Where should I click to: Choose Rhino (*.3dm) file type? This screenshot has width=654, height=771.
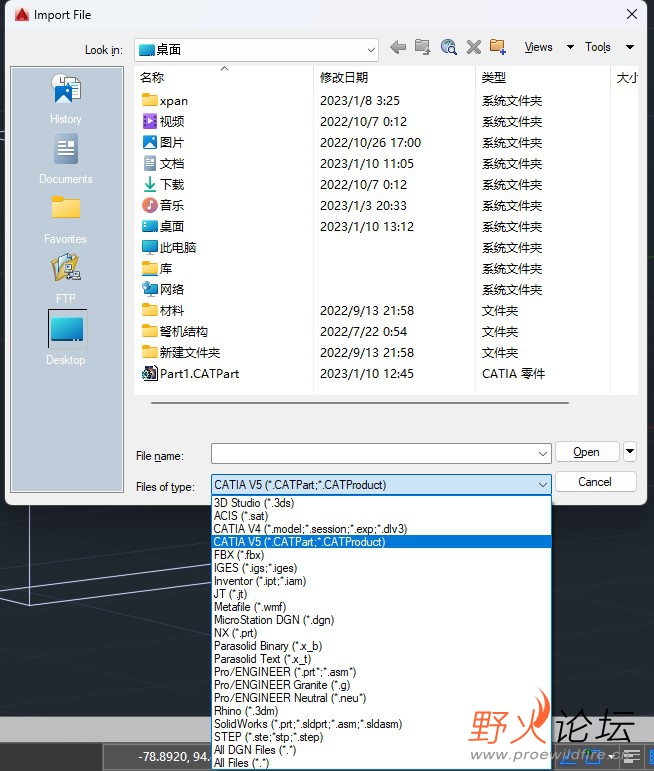381,711
